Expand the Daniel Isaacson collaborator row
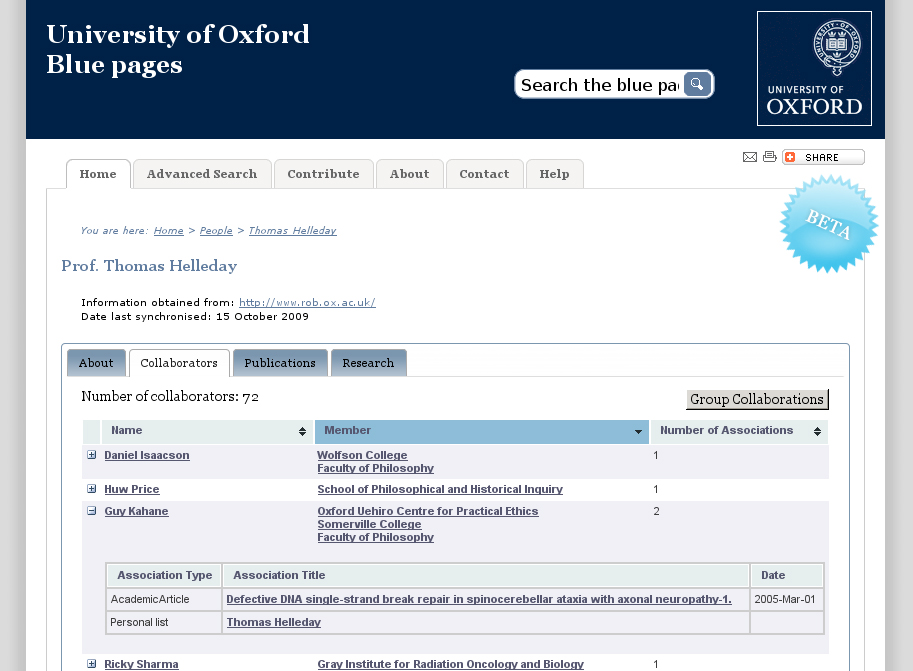The height and width of the screenshot is (671, 913). [91, 454]
